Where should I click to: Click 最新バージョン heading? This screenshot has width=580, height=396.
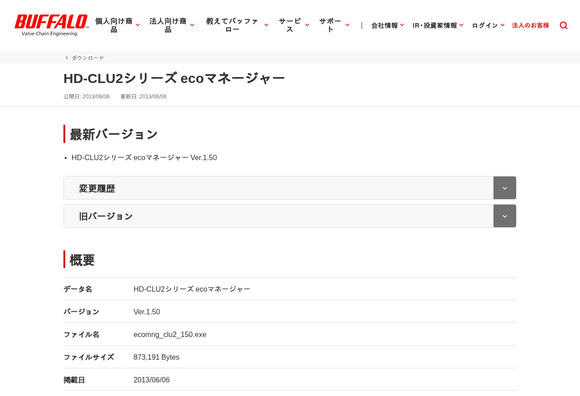click(x=114, y=134)
